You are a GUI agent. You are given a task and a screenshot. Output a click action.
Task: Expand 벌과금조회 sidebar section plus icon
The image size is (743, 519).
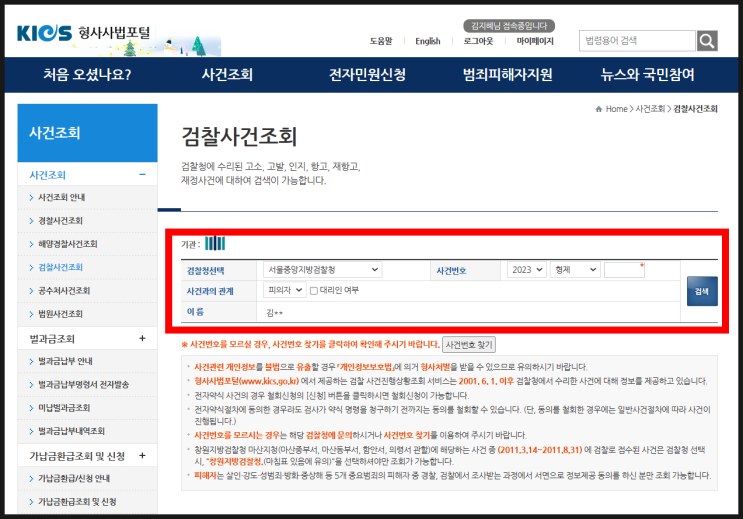point(142,338)
